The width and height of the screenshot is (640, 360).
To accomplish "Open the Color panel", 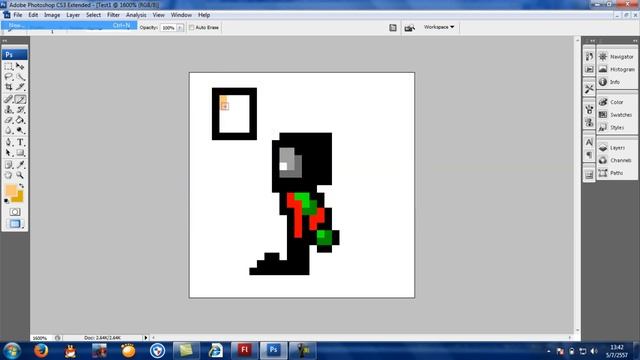I will pyautogui.click(x=617, y=102).
